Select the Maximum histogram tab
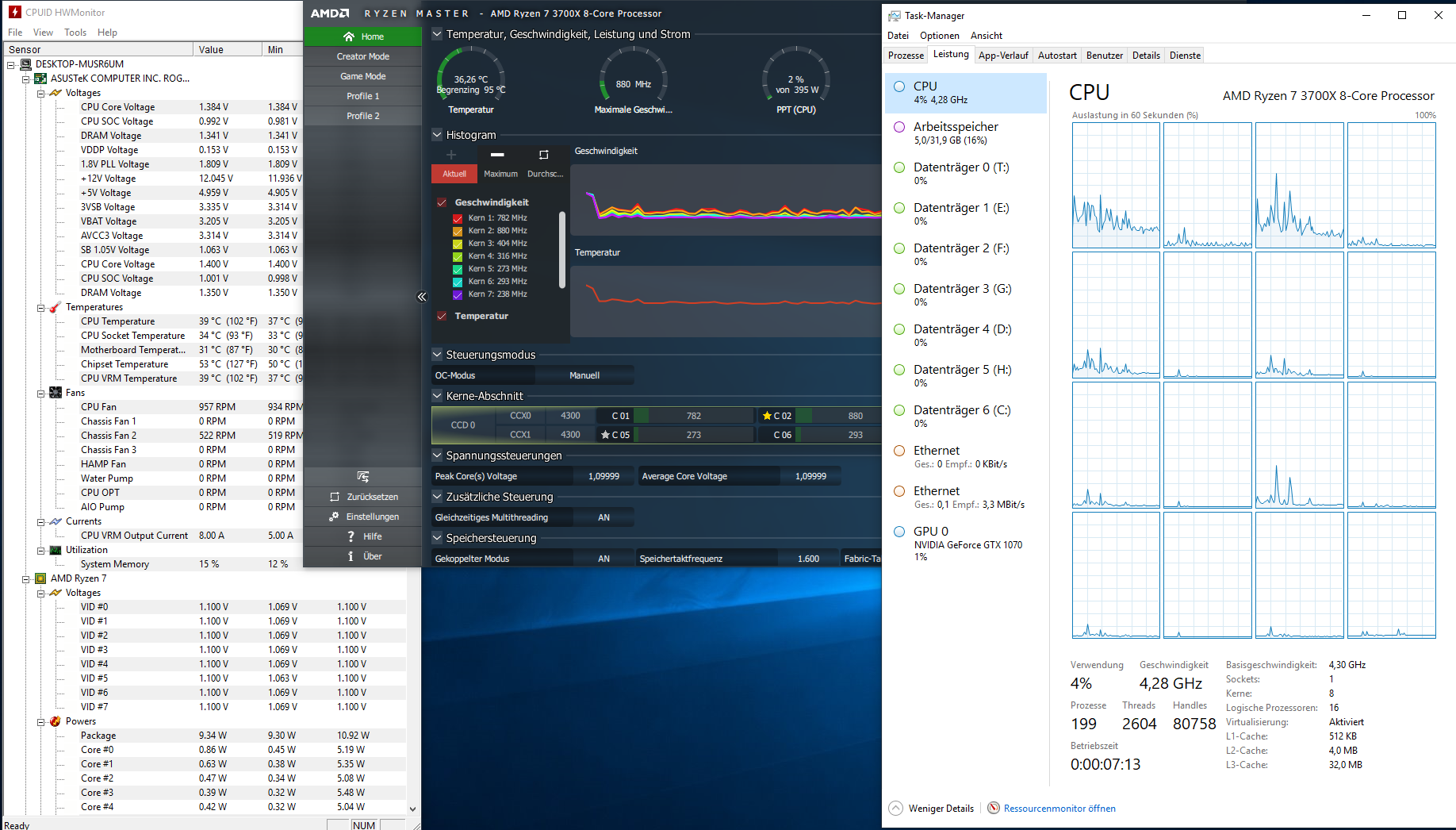The width and height of the screenshot is (1456, 830). coord(500,174)
